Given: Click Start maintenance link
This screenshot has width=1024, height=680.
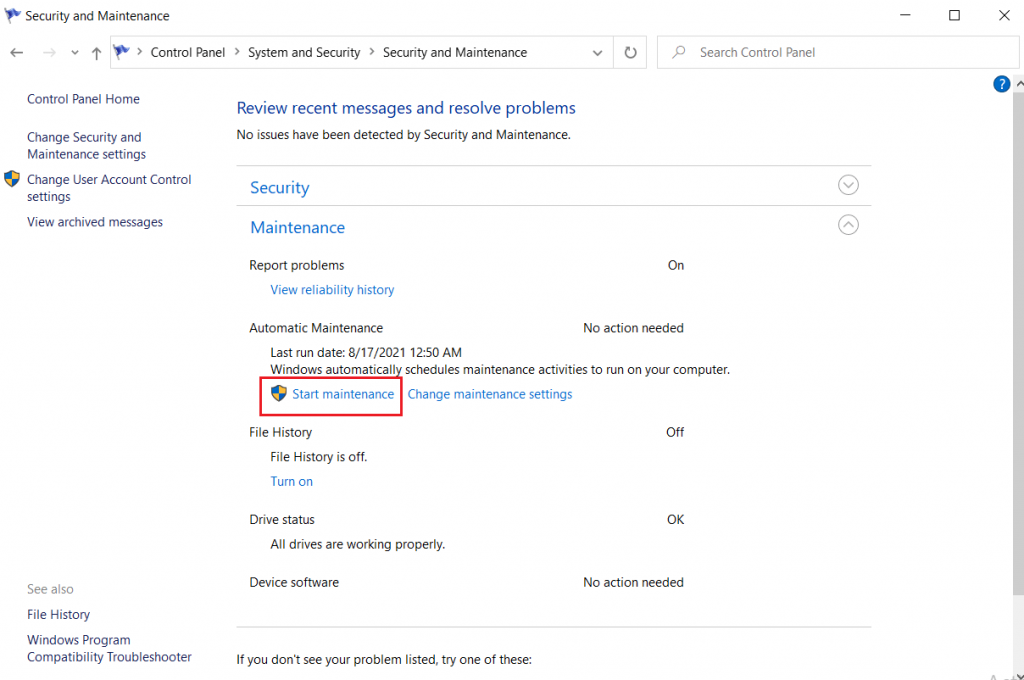Looking at the screenshot, I should tap(343, 395).
